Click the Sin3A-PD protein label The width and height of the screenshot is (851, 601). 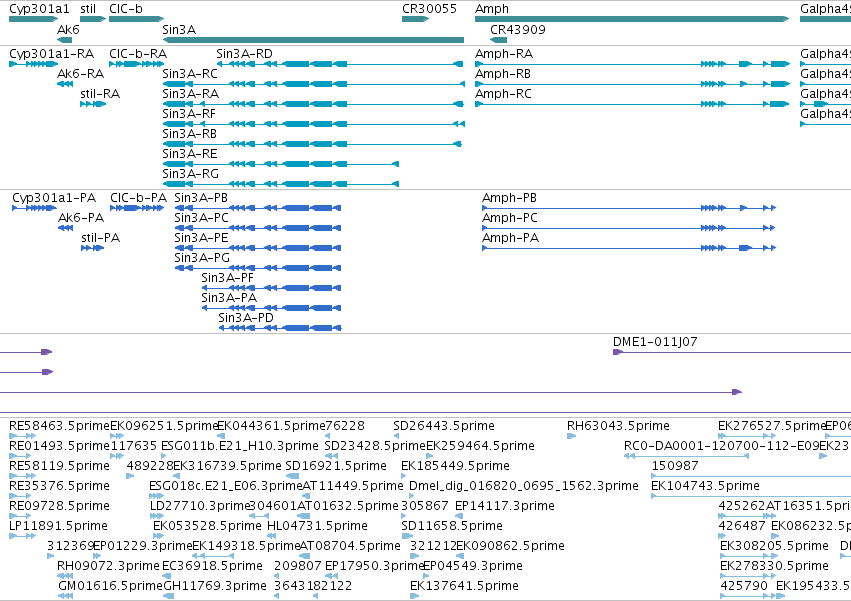tap(246, 318)
